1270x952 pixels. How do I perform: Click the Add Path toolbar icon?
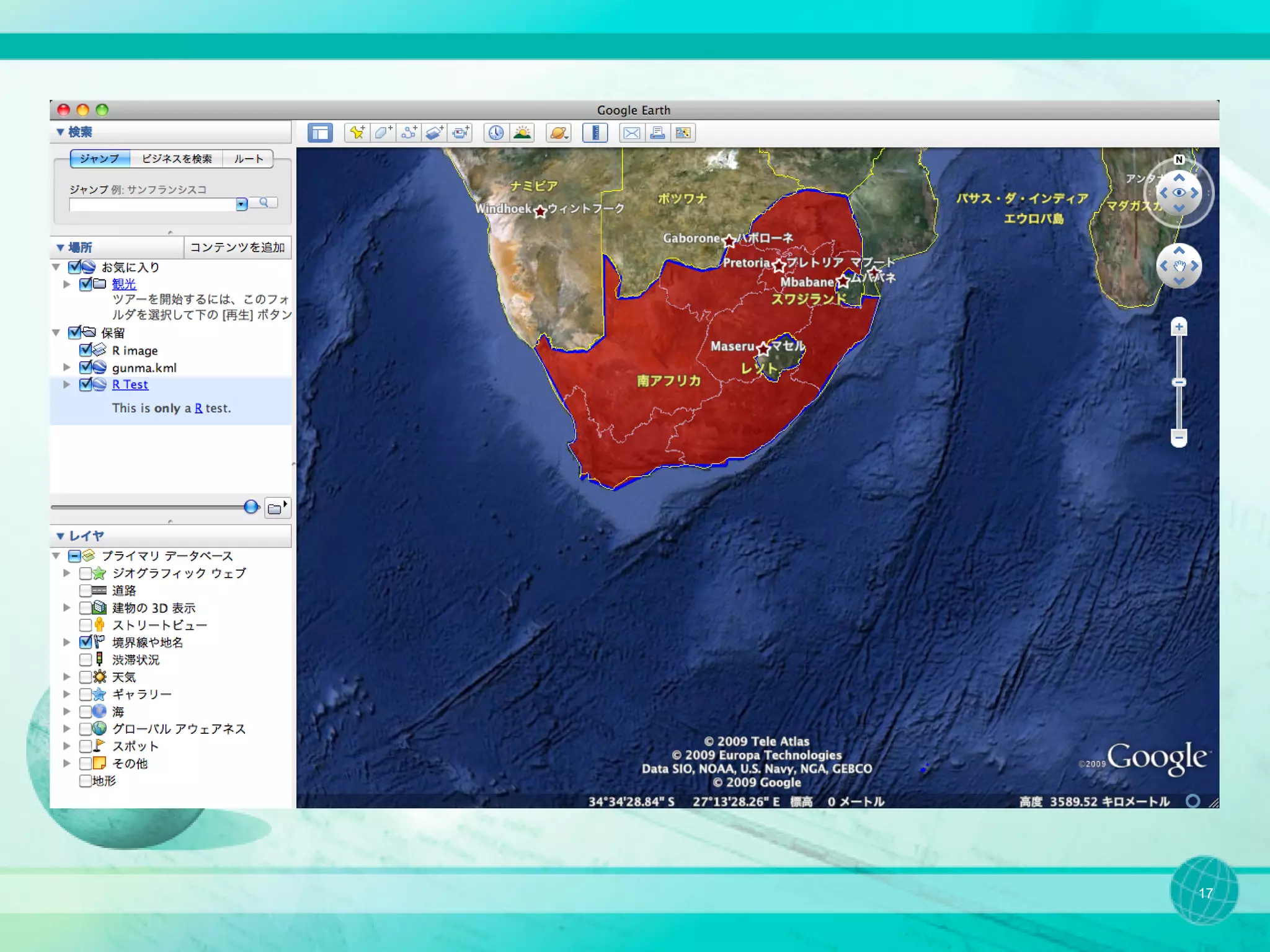tap(409, 133)
